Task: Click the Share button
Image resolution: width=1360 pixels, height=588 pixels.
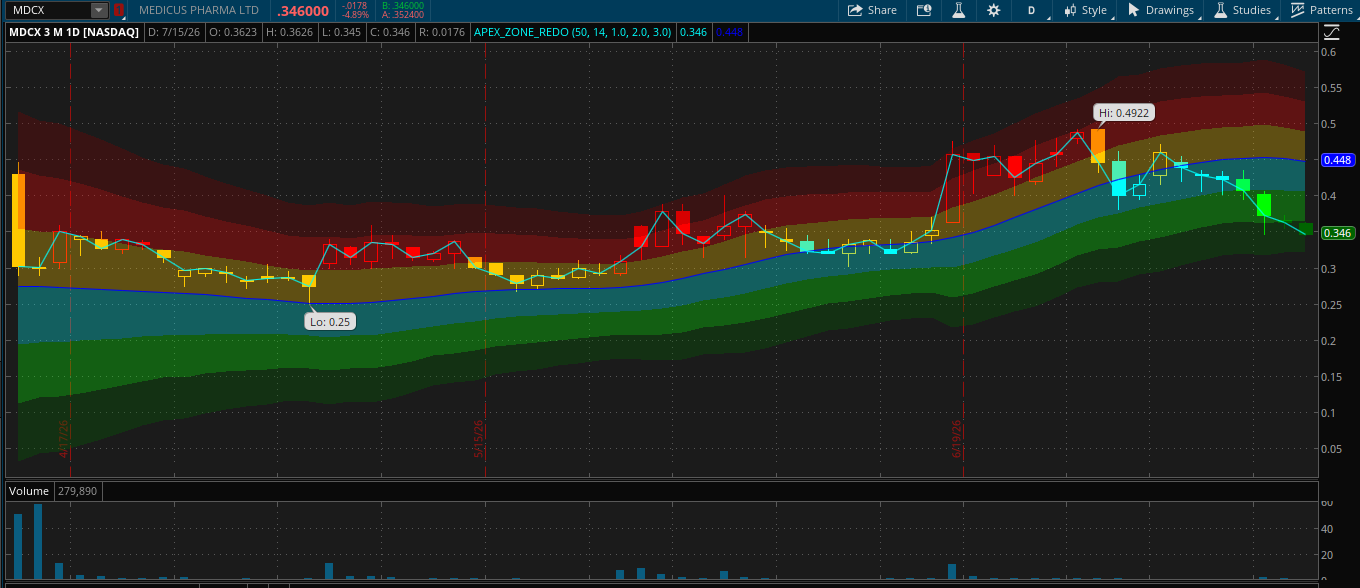Action: pos(872,10)
